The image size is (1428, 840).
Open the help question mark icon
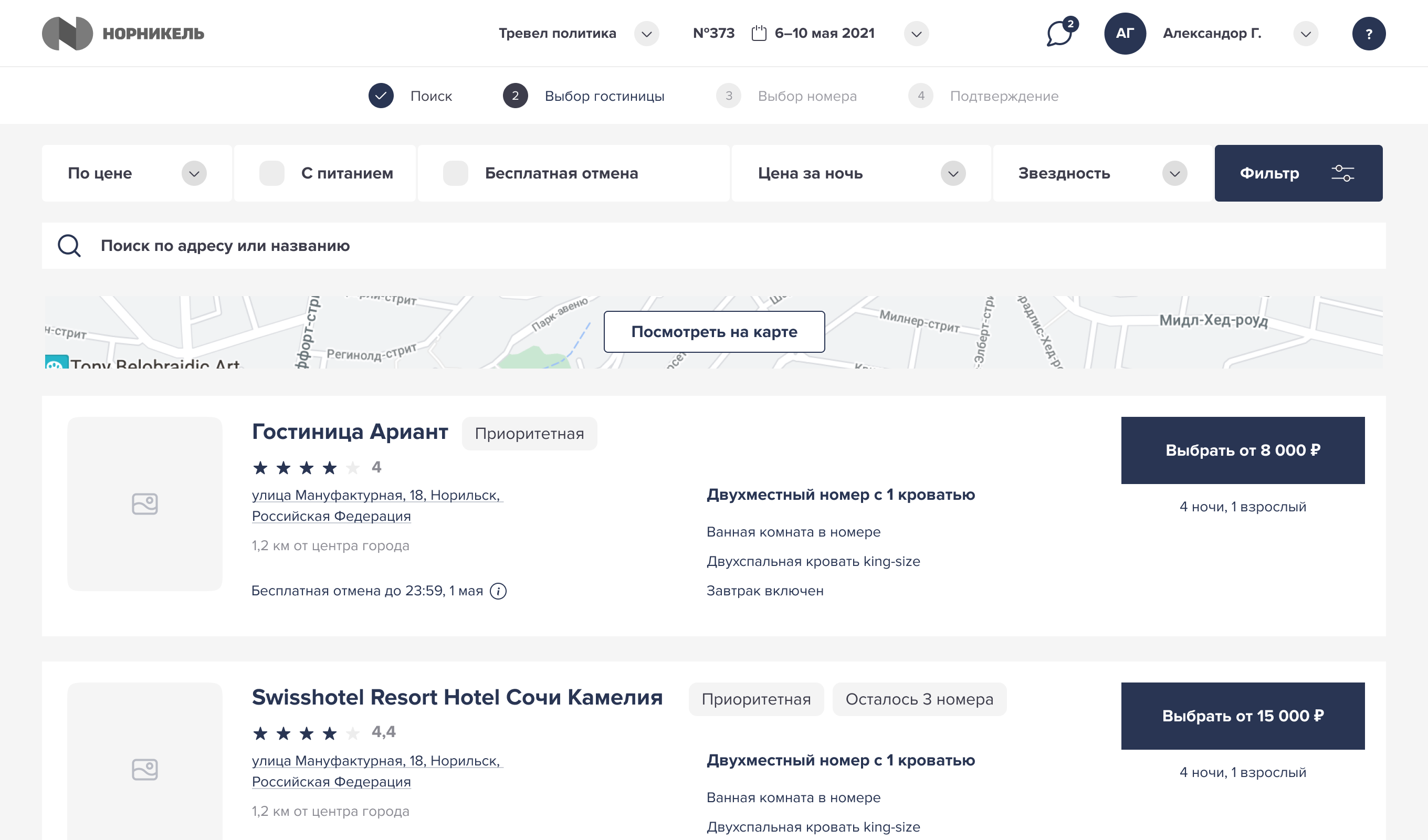click(x=1368, y=34)
